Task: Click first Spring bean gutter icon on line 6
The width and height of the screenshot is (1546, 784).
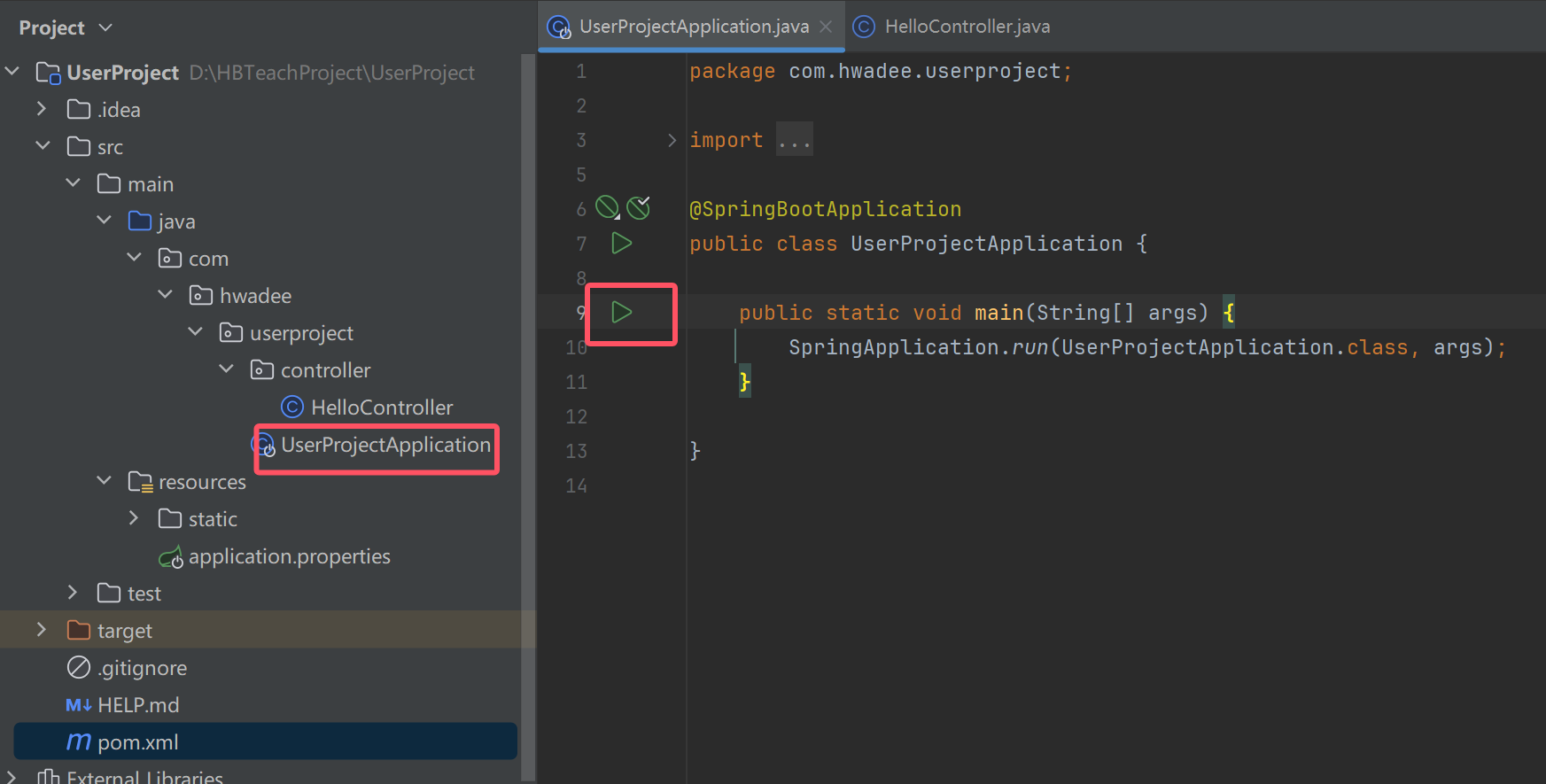Action: [607, 207]
